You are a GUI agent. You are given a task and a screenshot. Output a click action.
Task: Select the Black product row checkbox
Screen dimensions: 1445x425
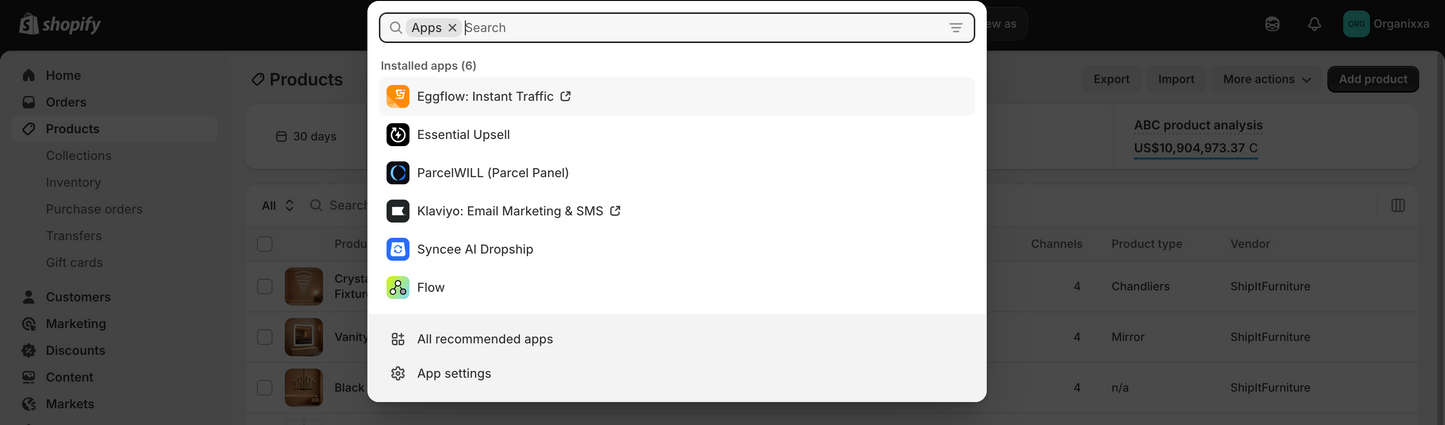[x=264, y=387]
